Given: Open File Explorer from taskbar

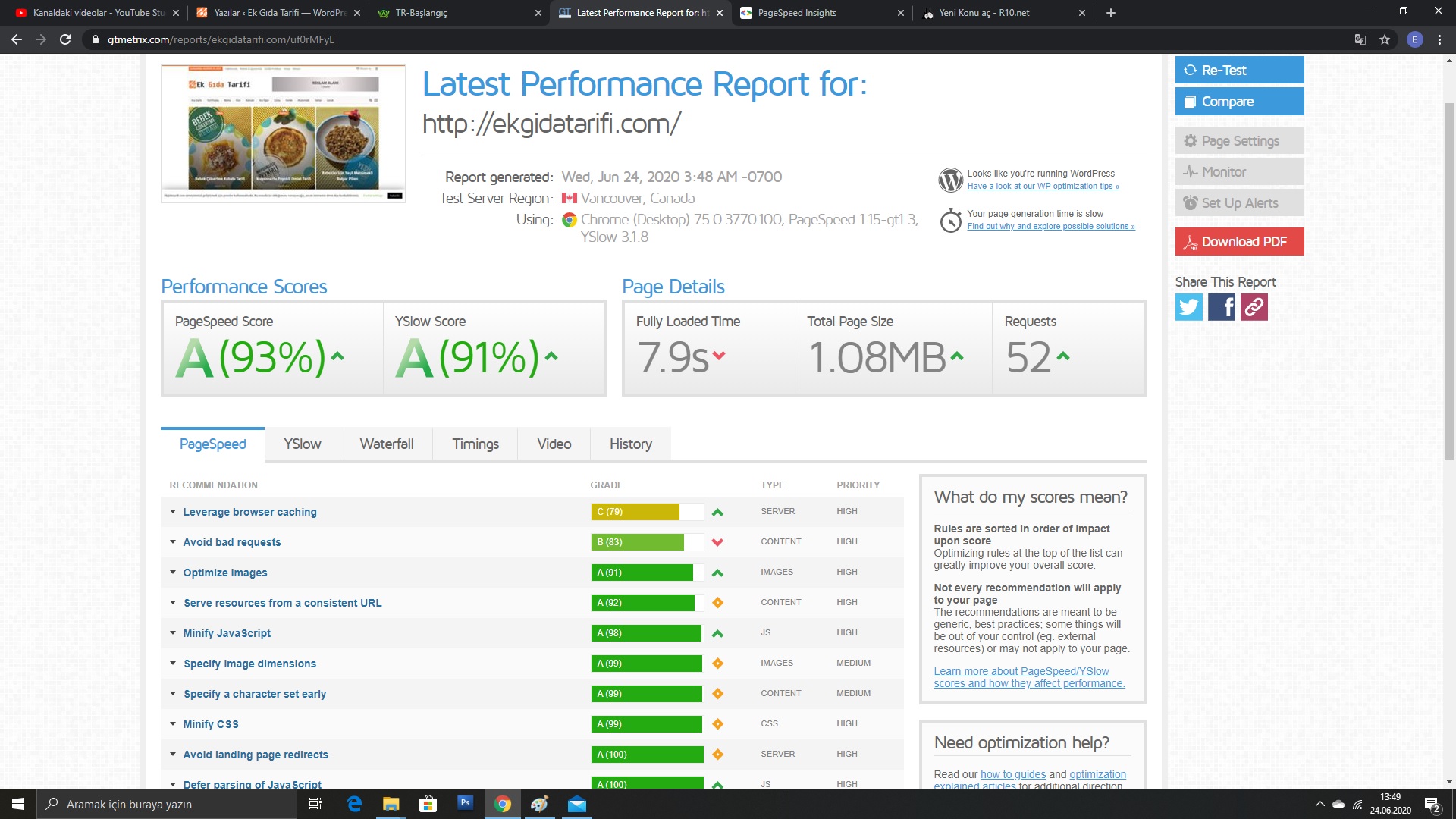Looking at the screenshot, I should pos(391,804).
